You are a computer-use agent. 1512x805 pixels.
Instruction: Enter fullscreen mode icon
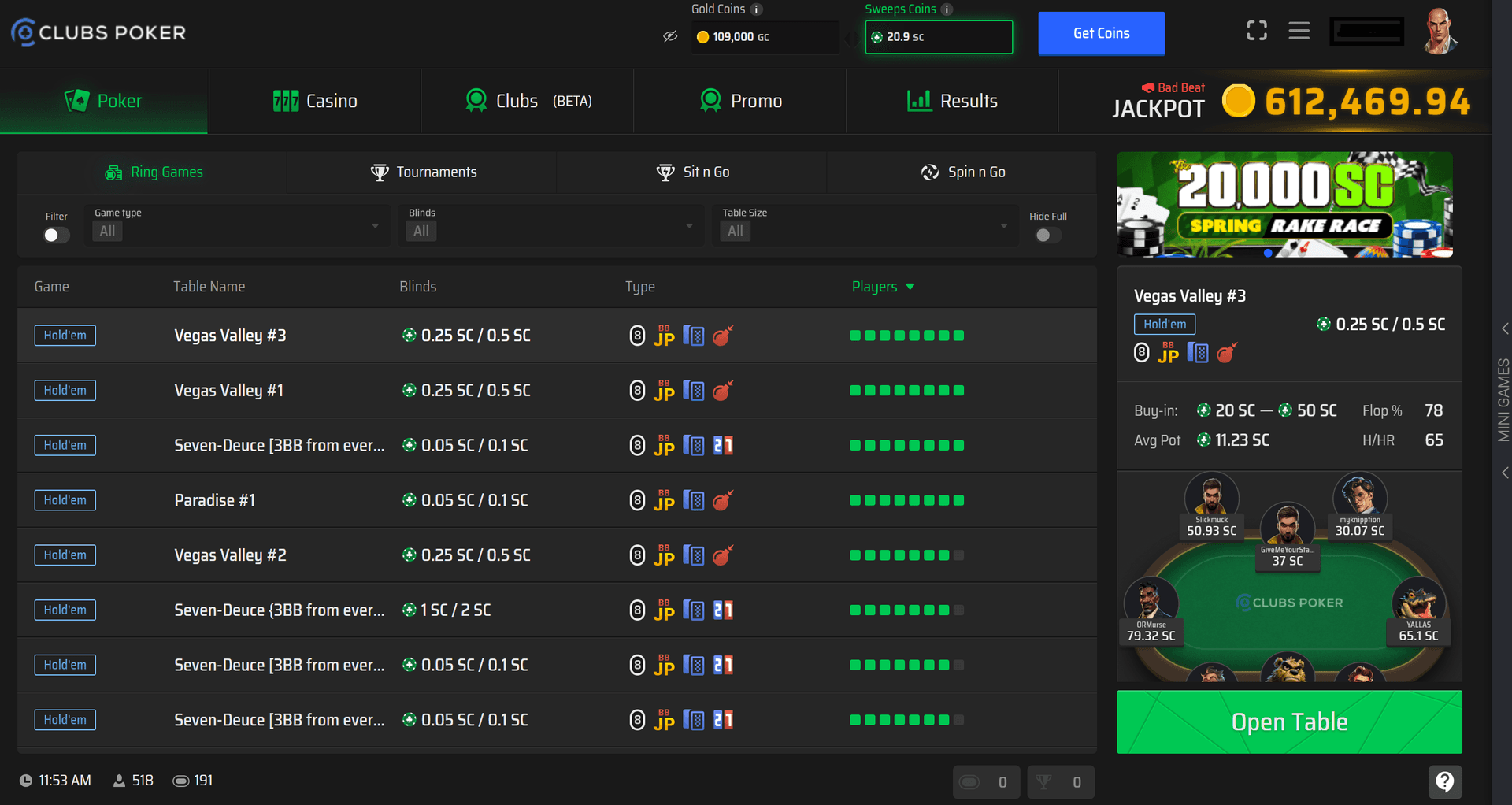tap(1257, 31)
